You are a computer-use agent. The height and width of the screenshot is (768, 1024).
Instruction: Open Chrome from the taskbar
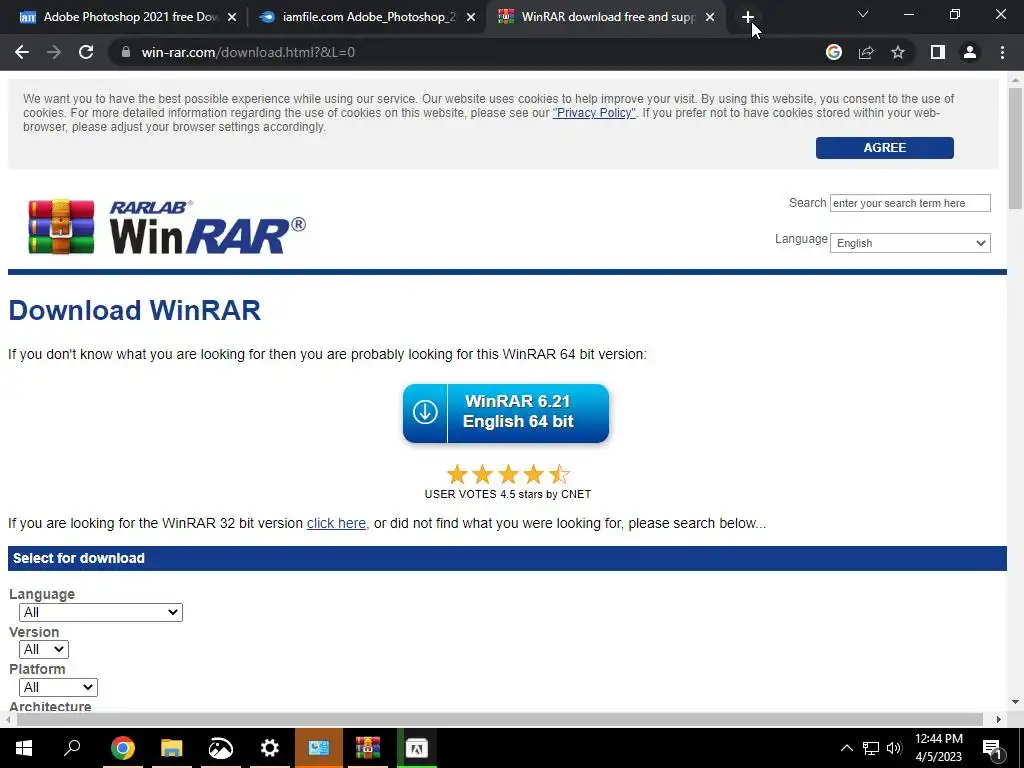pos(122,748)
